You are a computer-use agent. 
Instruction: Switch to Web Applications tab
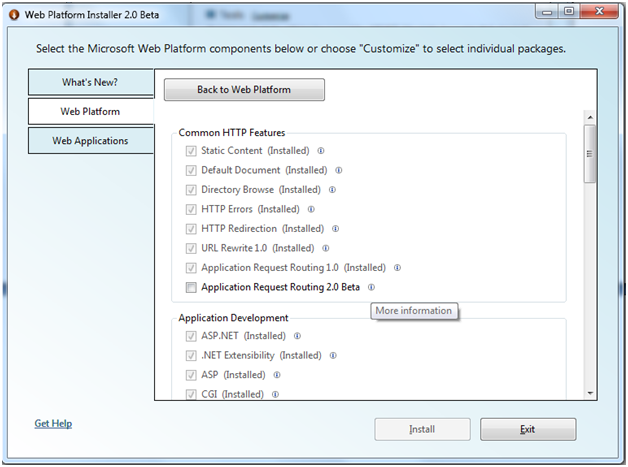pyautogui.click(x=91, y=141)
